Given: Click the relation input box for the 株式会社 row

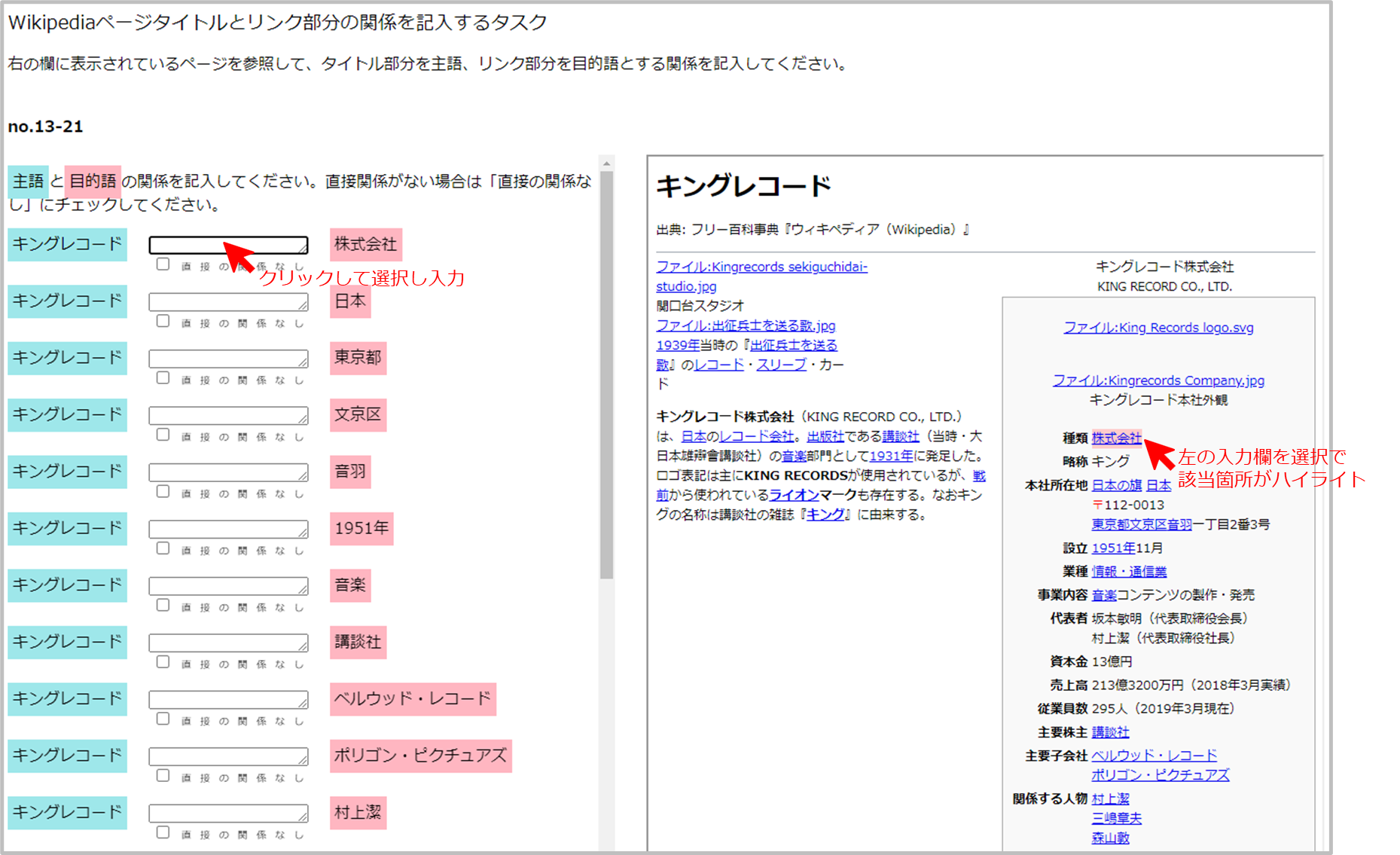Looking at the screenshot, I should 227,245.
